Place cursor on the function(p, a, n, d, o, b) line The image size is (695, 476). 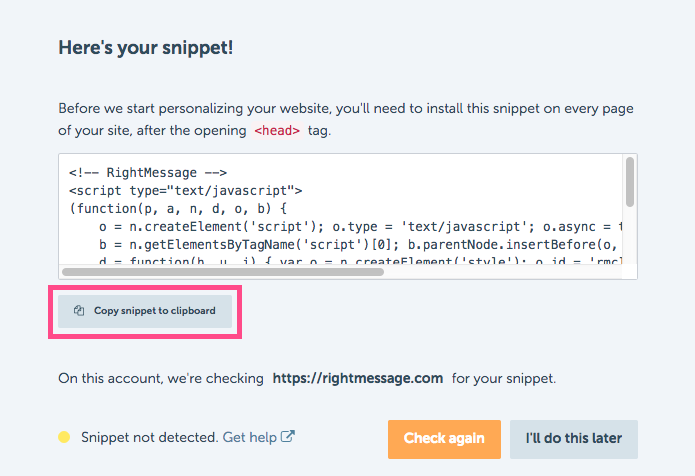(x=178, y=209)
